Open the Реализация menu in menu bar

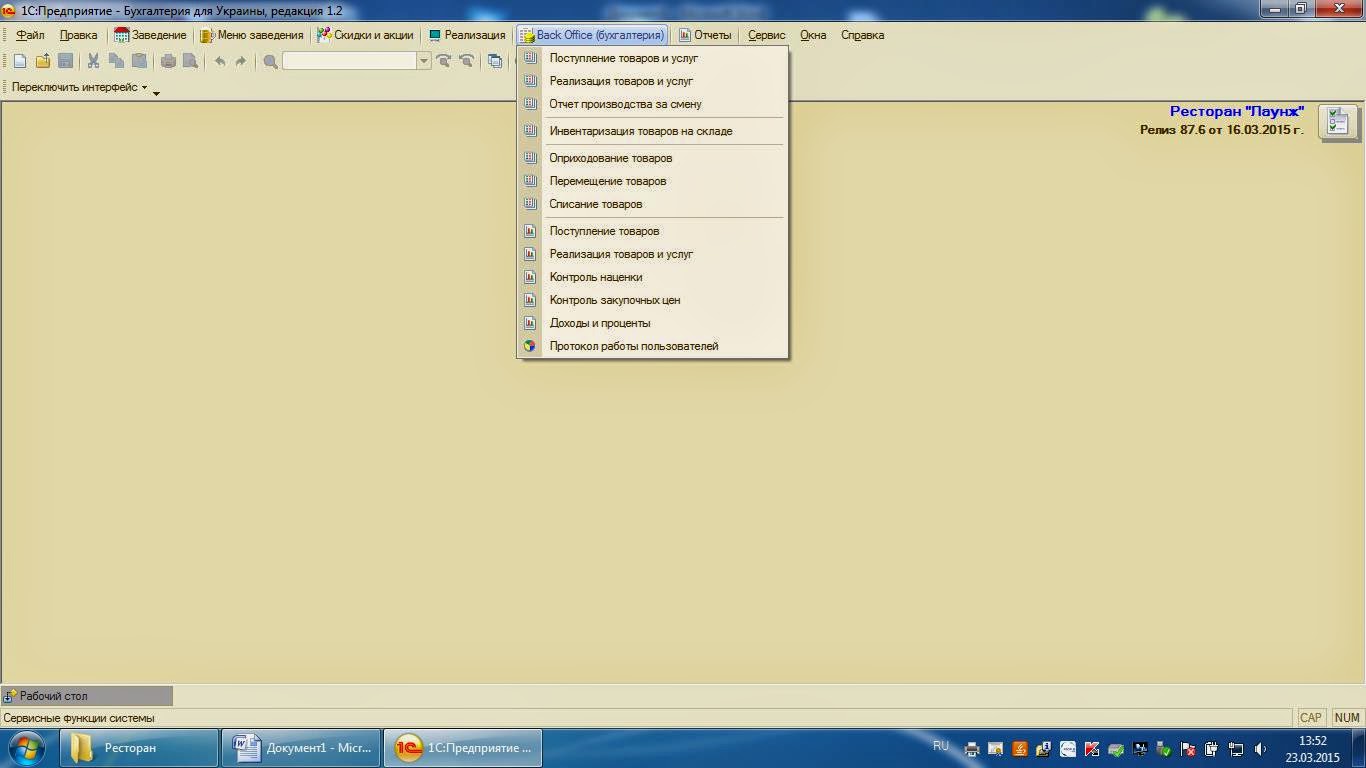pos(467,35)
